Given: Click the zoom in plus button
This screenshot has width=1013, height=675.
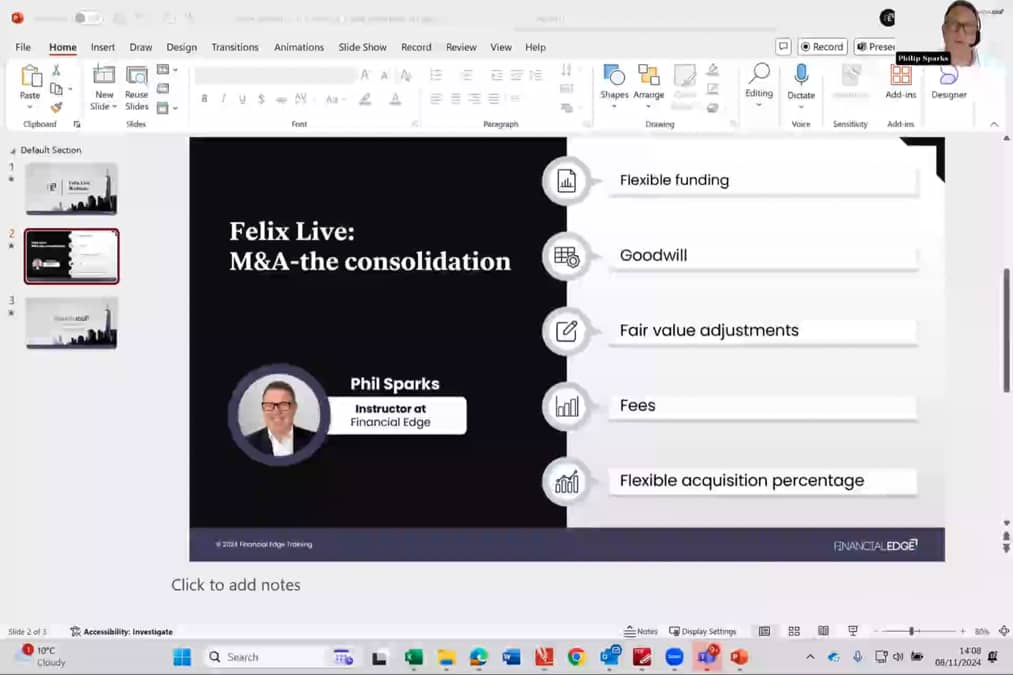Looking at the screenshot, I should tap(963, 631).
